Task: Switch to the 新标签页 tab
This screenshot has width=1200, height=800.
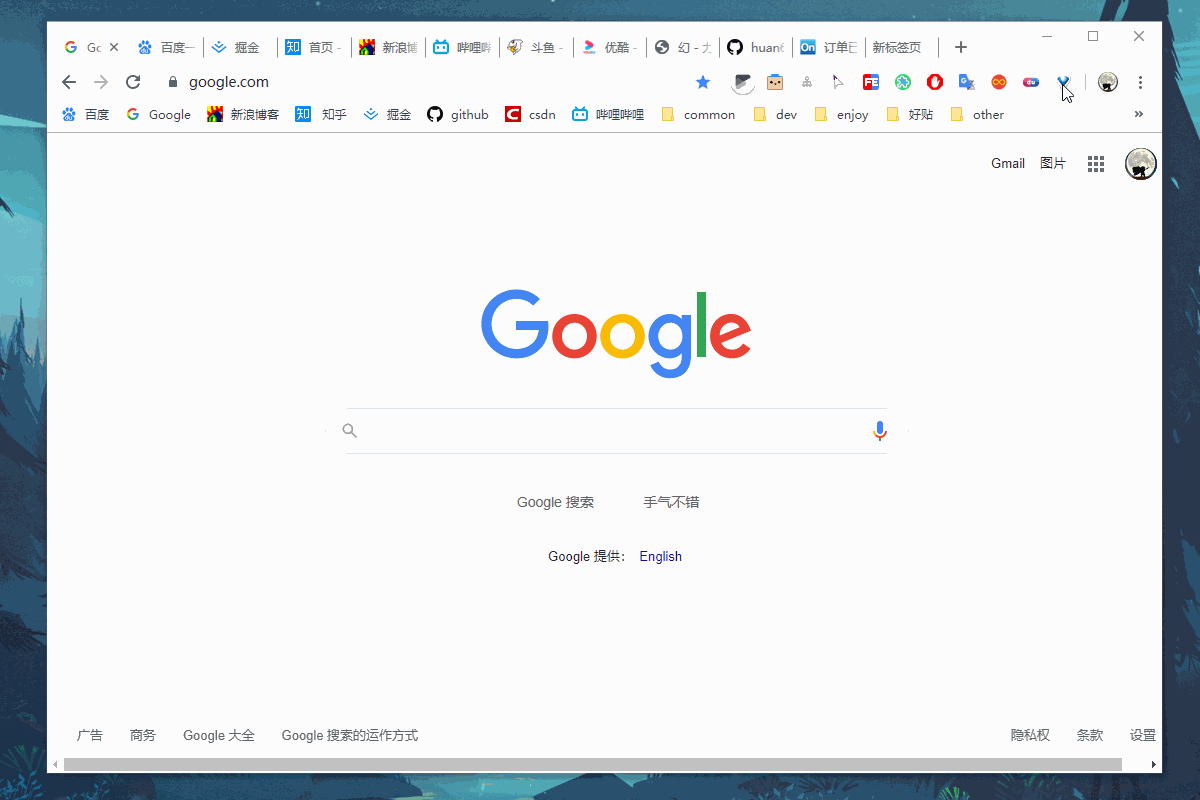Action: tap(903, 47)
